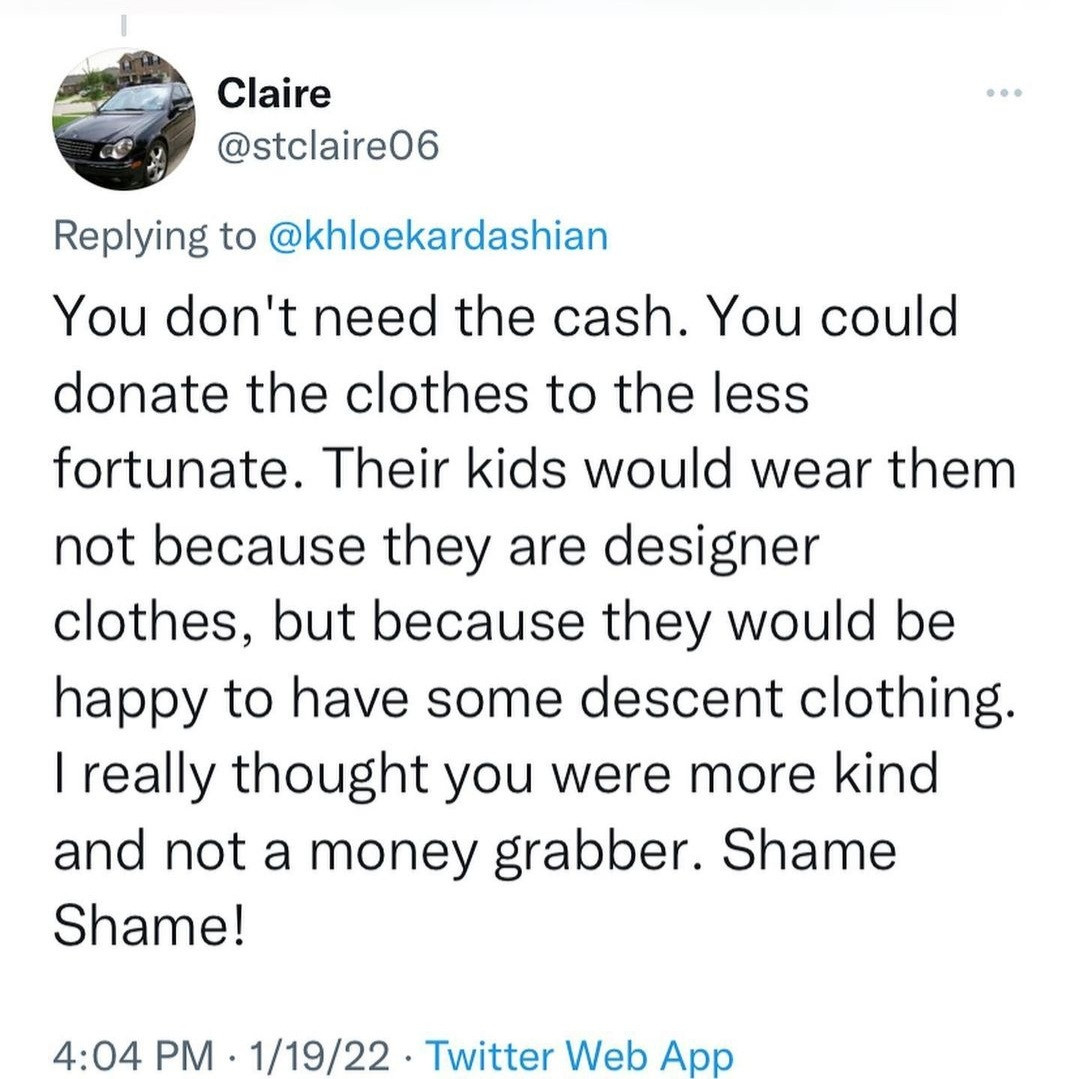The width and height of the screenshot is (1080, 1079).
Task: Open the display name Claire
Action: click(x=274, y=94)
